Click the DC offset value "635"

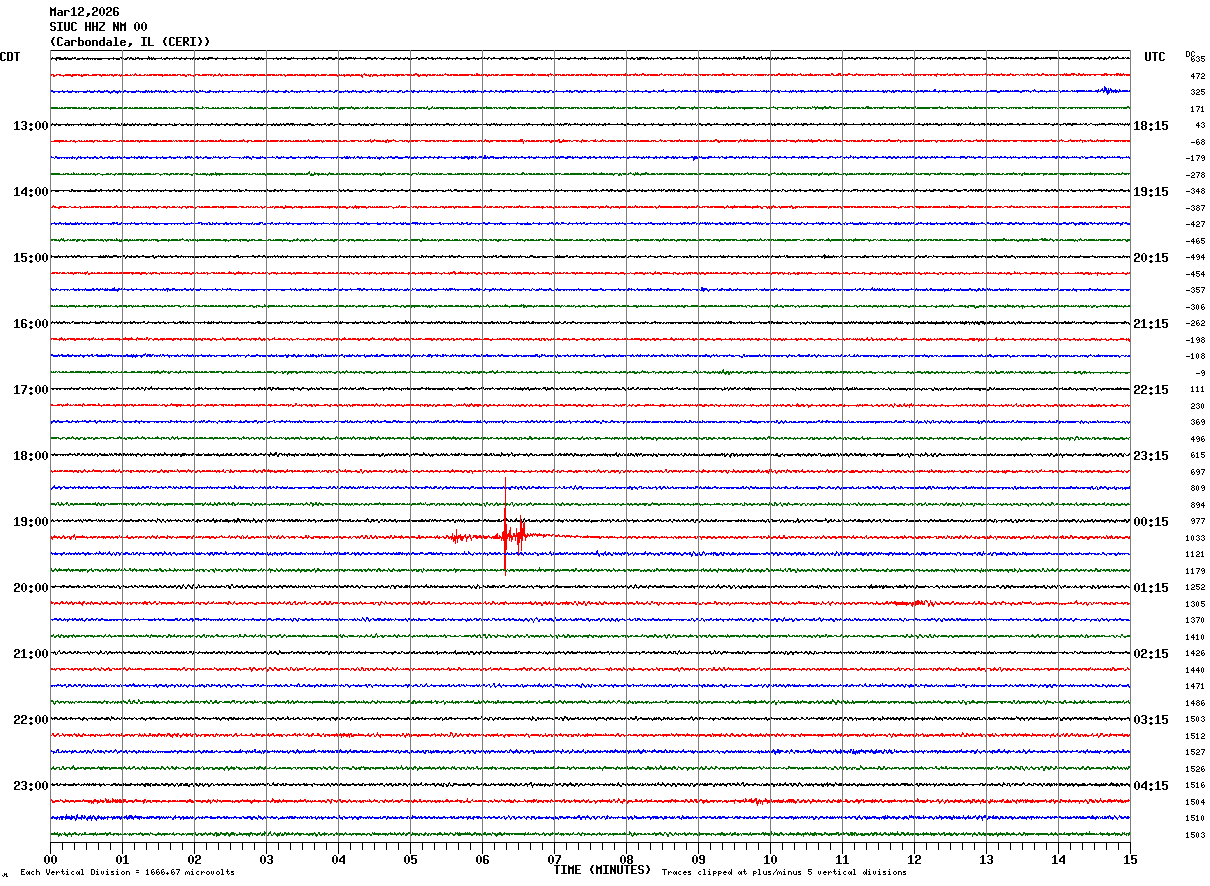coord(1197,59)
